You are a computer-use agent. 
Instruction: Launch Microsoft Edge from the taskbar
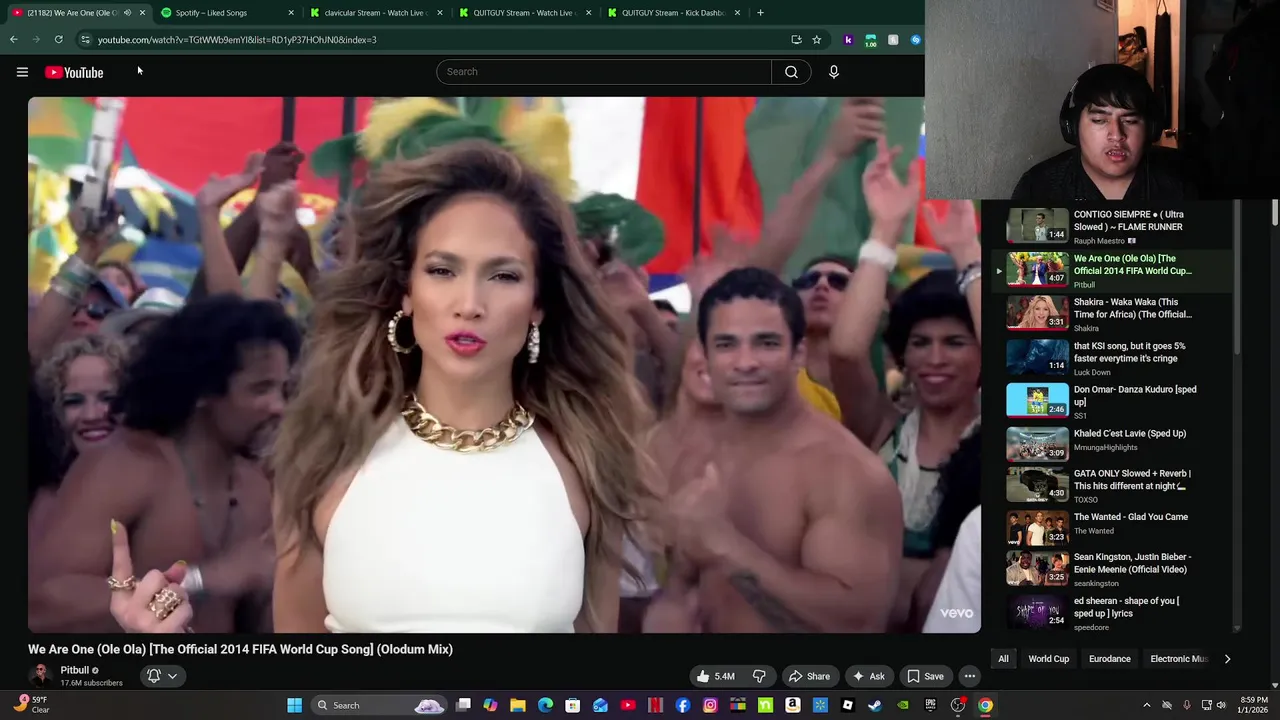(545, 705)
